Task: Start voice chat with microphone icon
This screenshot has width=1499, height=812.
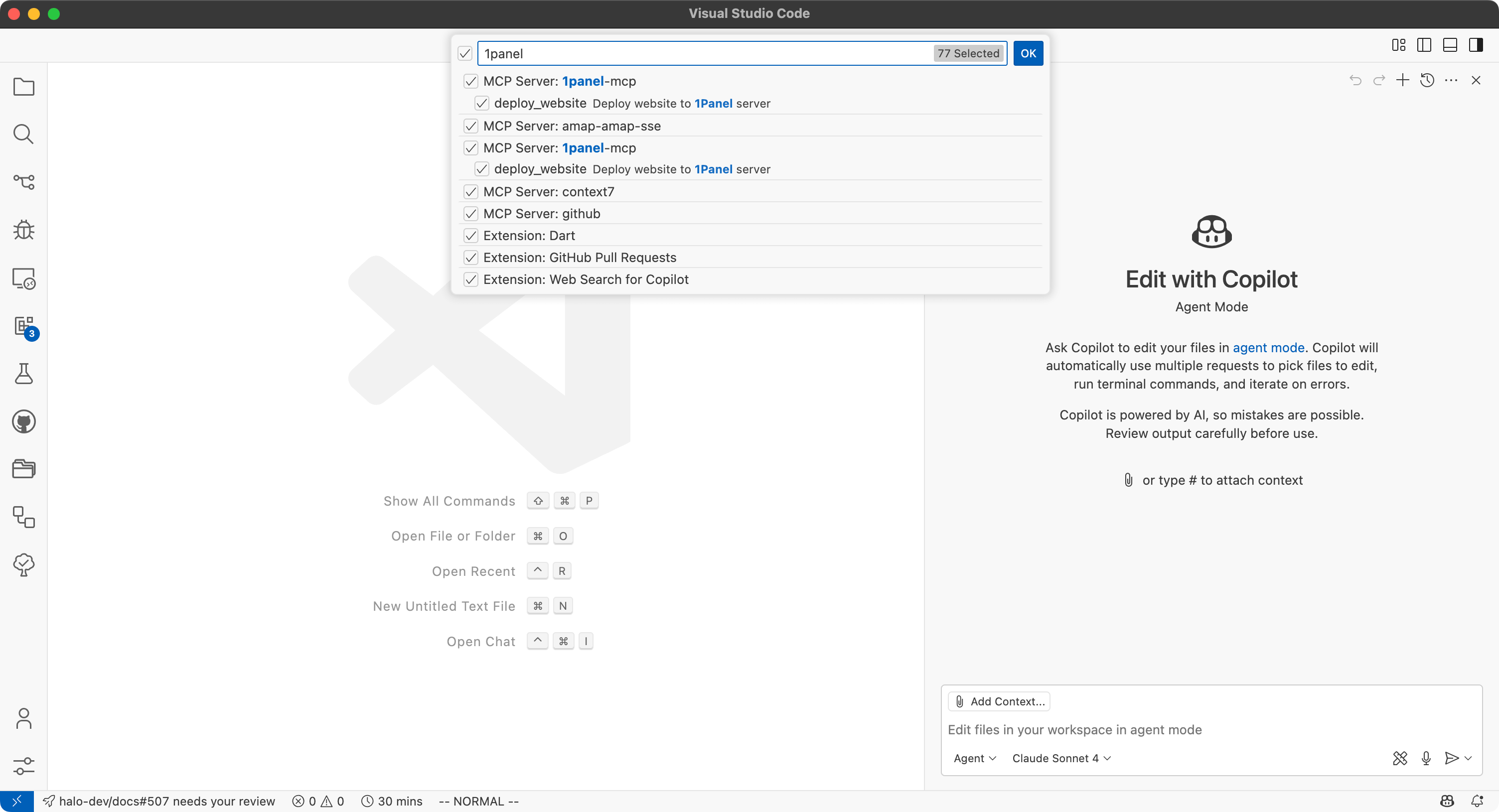Action: point(1426,758)
